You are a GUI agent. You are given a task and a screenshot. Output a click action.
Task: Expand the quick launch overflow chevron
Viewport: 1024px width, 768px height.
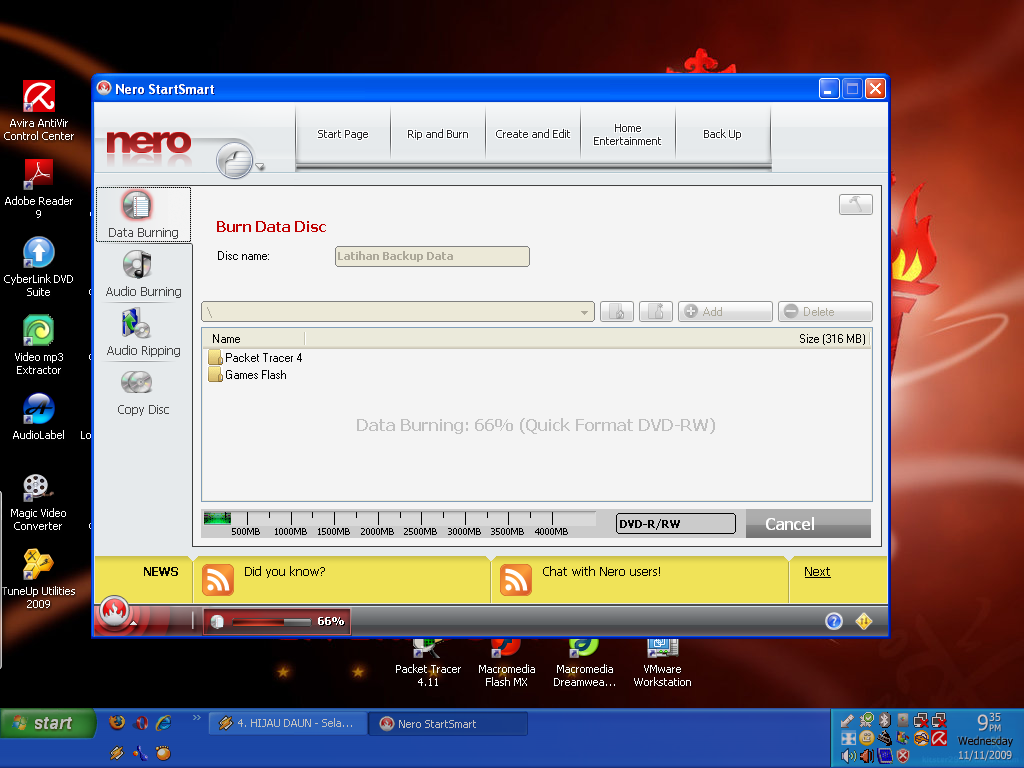click(x=197, y=718)
